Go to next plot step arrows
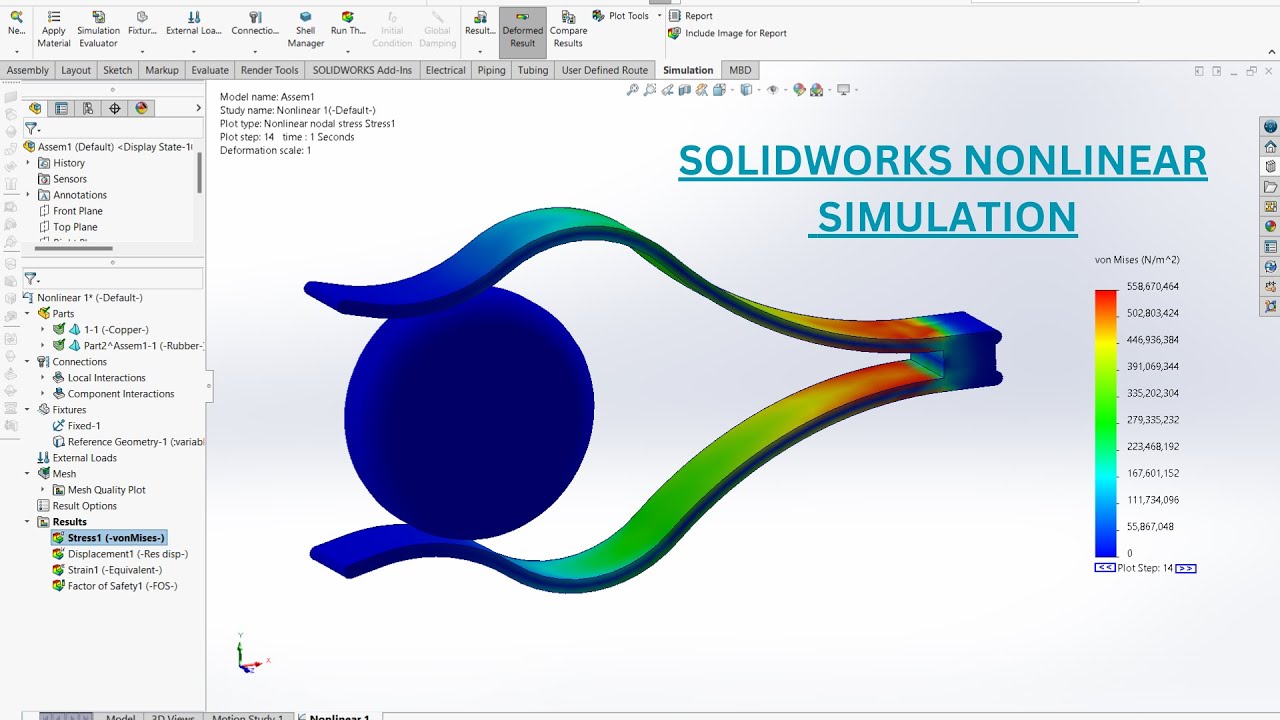 [1186, 568]
